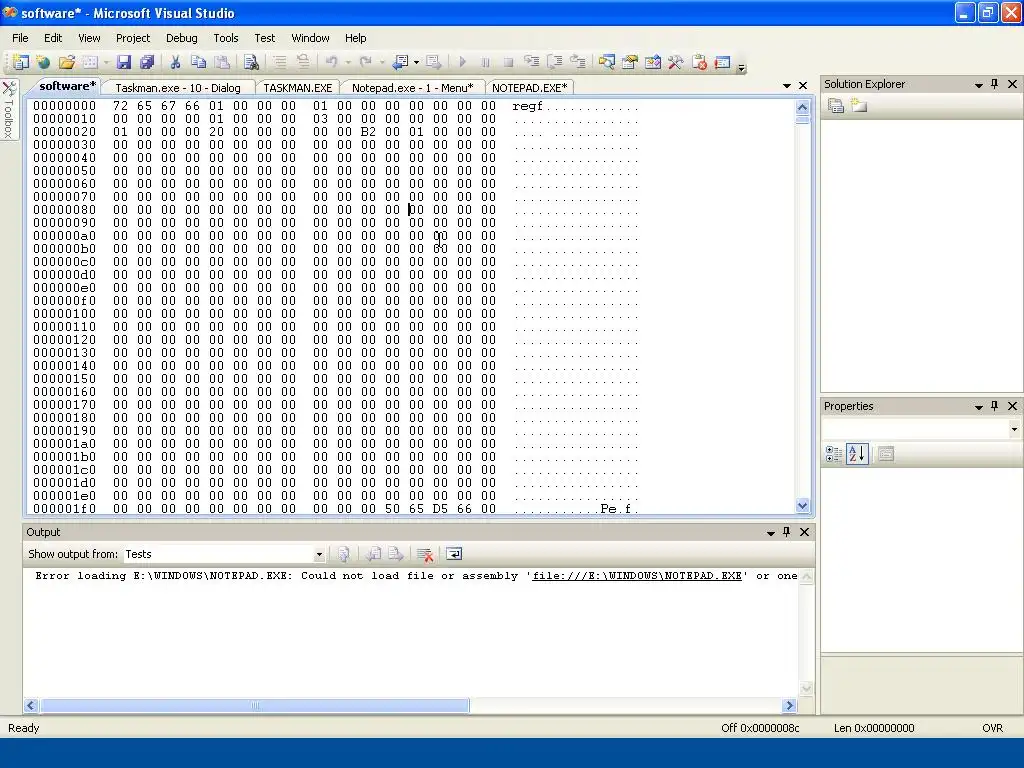The image size is (1024, 768).
Task: Open the collapsed Toolbox side tab
Action: coord(9,109)
